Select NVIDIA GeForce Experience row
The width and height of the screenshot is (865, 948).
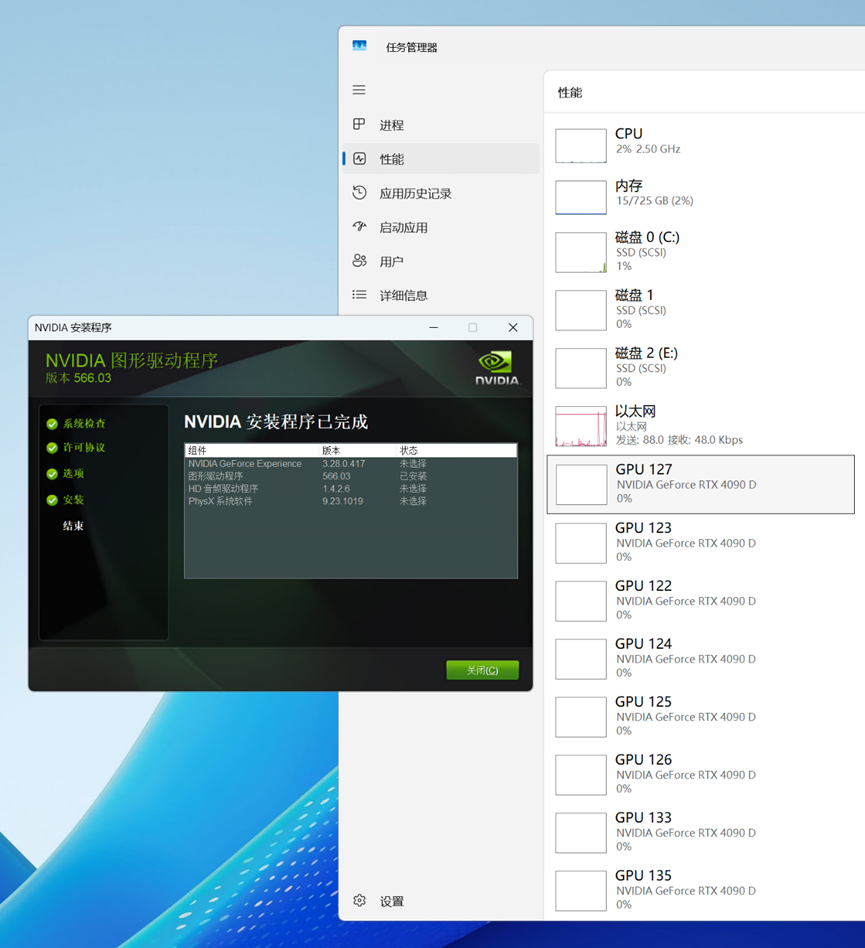pyautogui.click(x=351, y=464)
